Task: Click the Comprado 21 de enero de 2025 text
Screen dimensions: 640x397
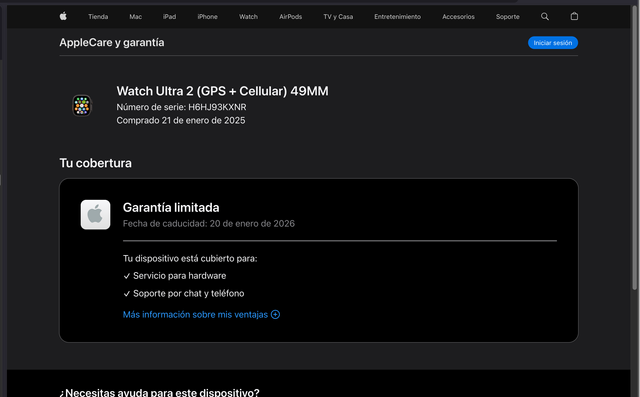Action: [x=181, y=121]
